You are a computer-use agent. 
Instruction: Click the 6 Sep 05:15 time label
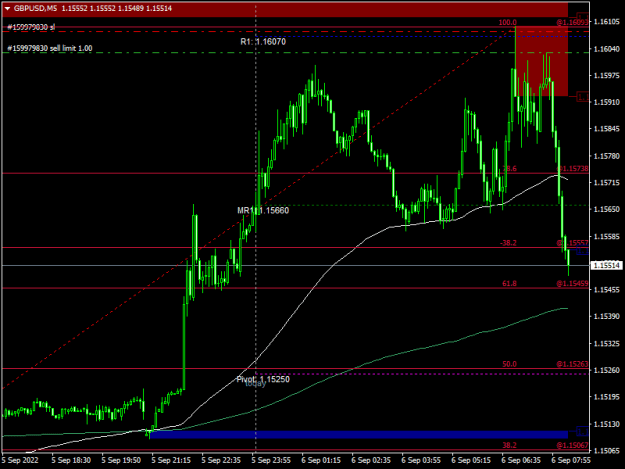[471, 460]
